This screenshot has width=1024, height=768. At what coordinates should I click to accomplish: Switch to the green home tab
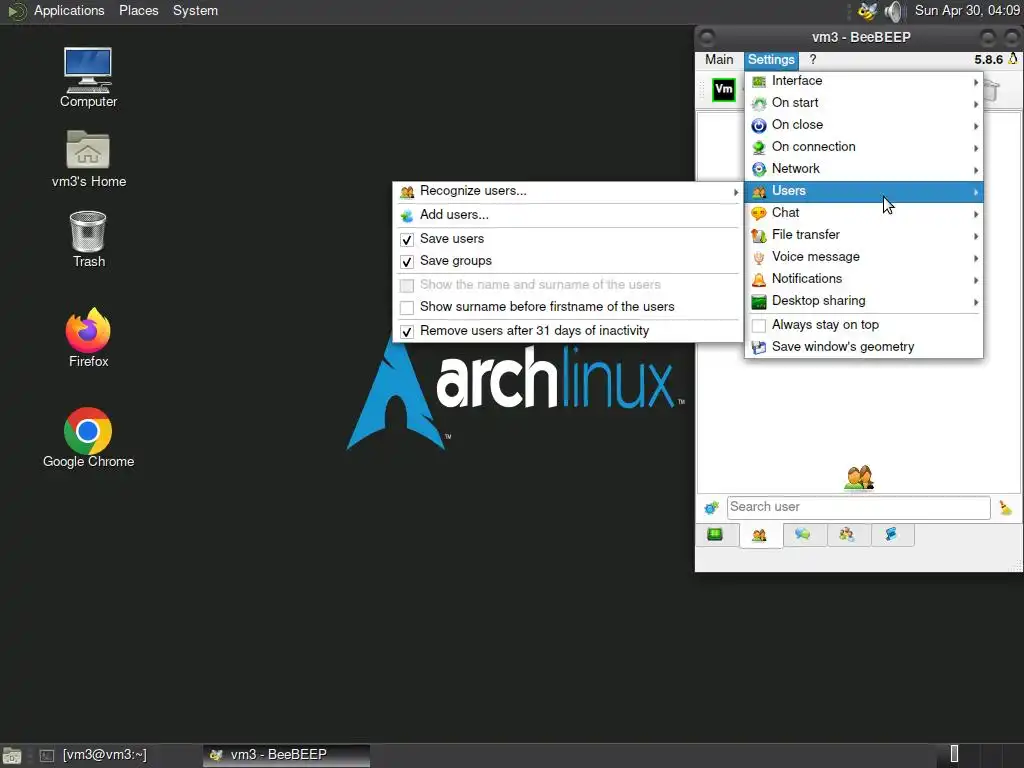pyautogui.click(x=715, y=535)
